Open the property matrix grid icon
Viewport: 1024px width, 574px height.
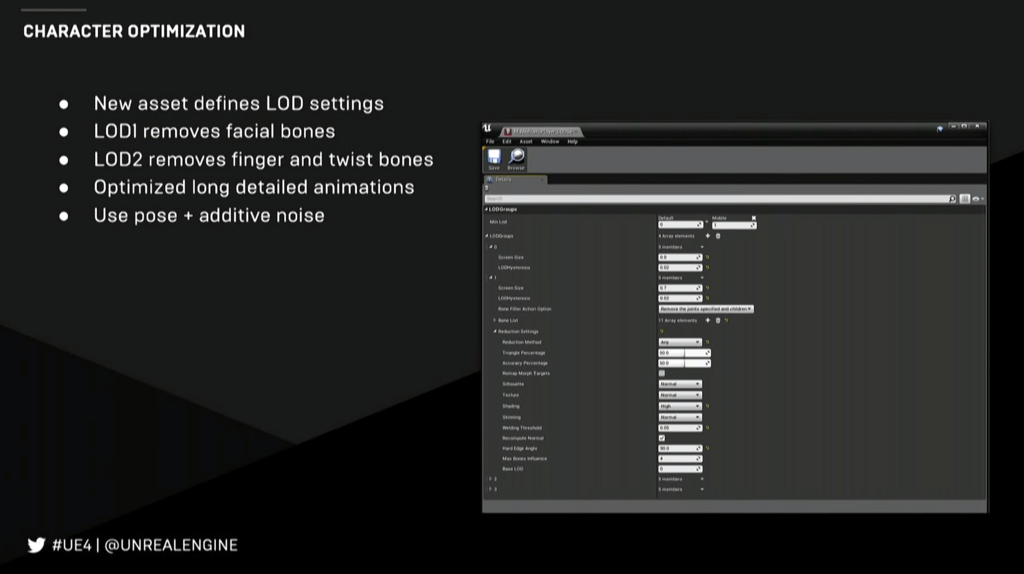coord(965,199)
